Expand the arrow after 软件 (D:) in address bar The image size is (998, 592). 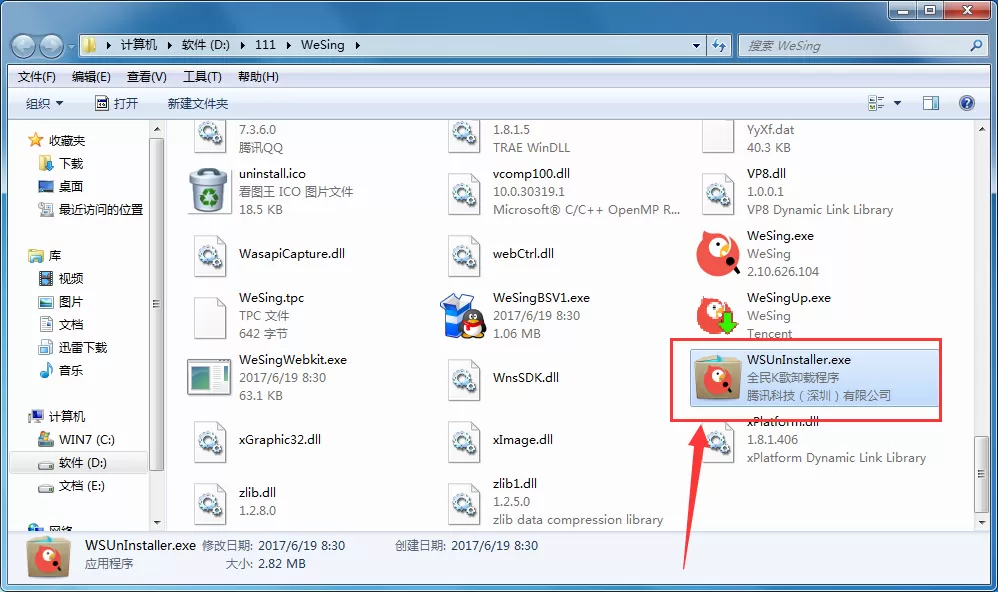pyautogui.click(x=243, y=45)
